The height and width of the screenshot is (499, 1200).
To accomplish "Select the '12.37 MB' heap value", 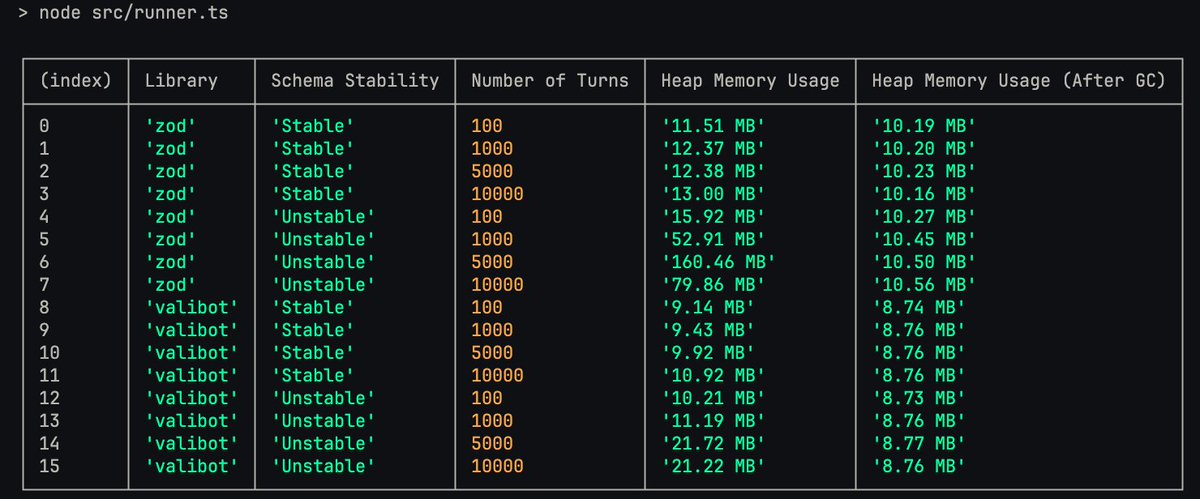I will click(x=713, y=148).
